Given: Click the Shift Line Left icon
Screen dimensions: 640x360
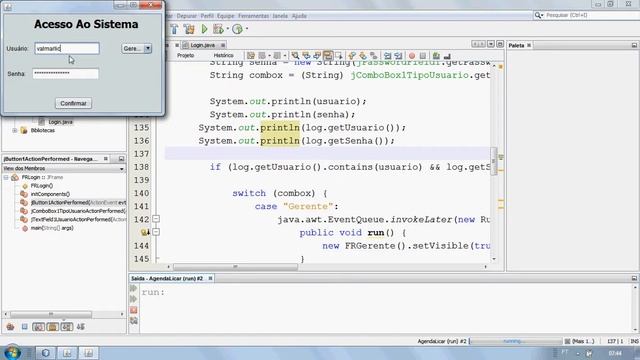Looking at the screenshot, I should [x=387, y=56].
